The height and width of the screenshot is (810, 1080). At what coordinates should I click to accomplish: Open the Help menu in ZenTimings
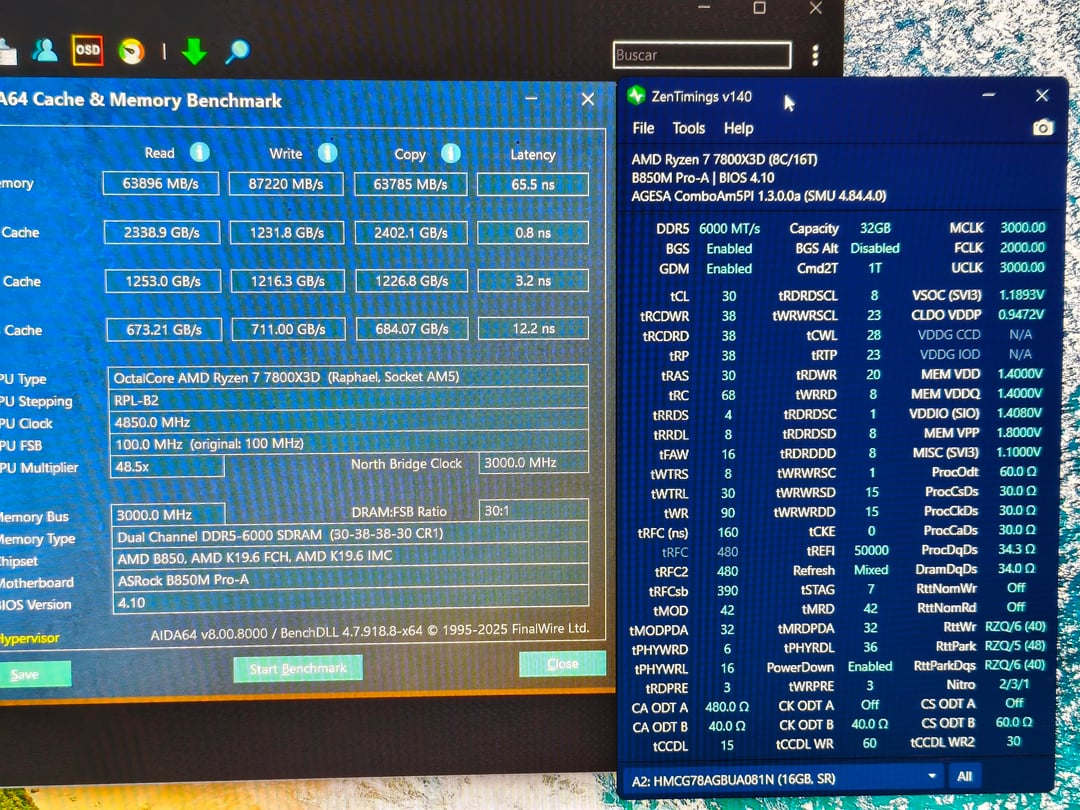point(738,128)
